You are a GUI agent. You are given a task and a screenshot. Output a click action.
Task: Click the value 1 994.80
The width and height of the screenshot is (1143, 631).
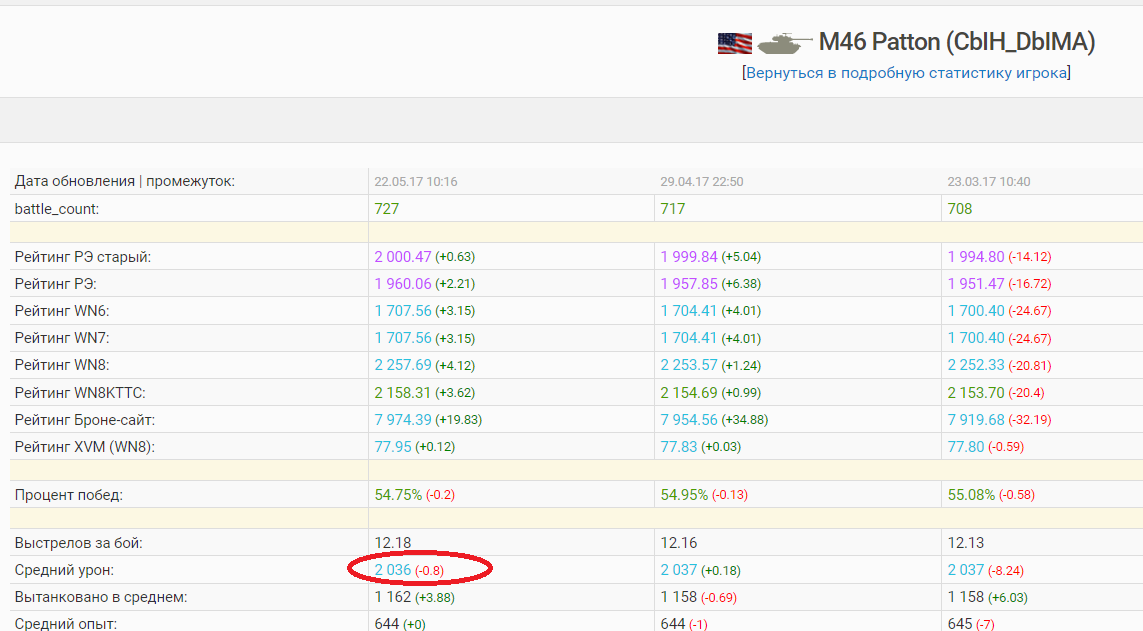click(x=976, y=256)
